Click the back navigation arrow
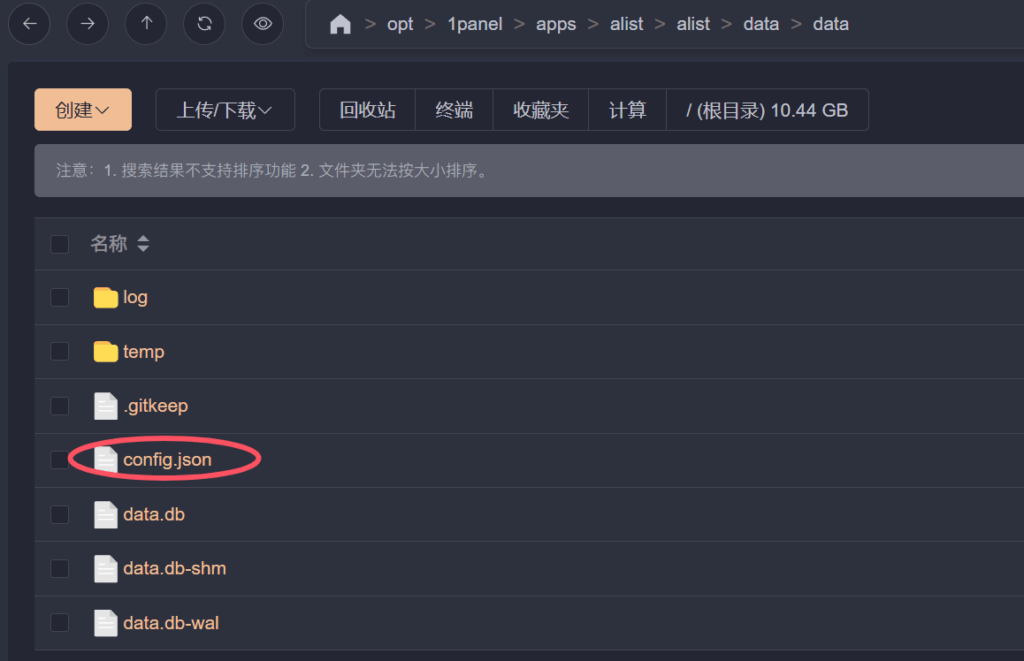 coord(29,24)
